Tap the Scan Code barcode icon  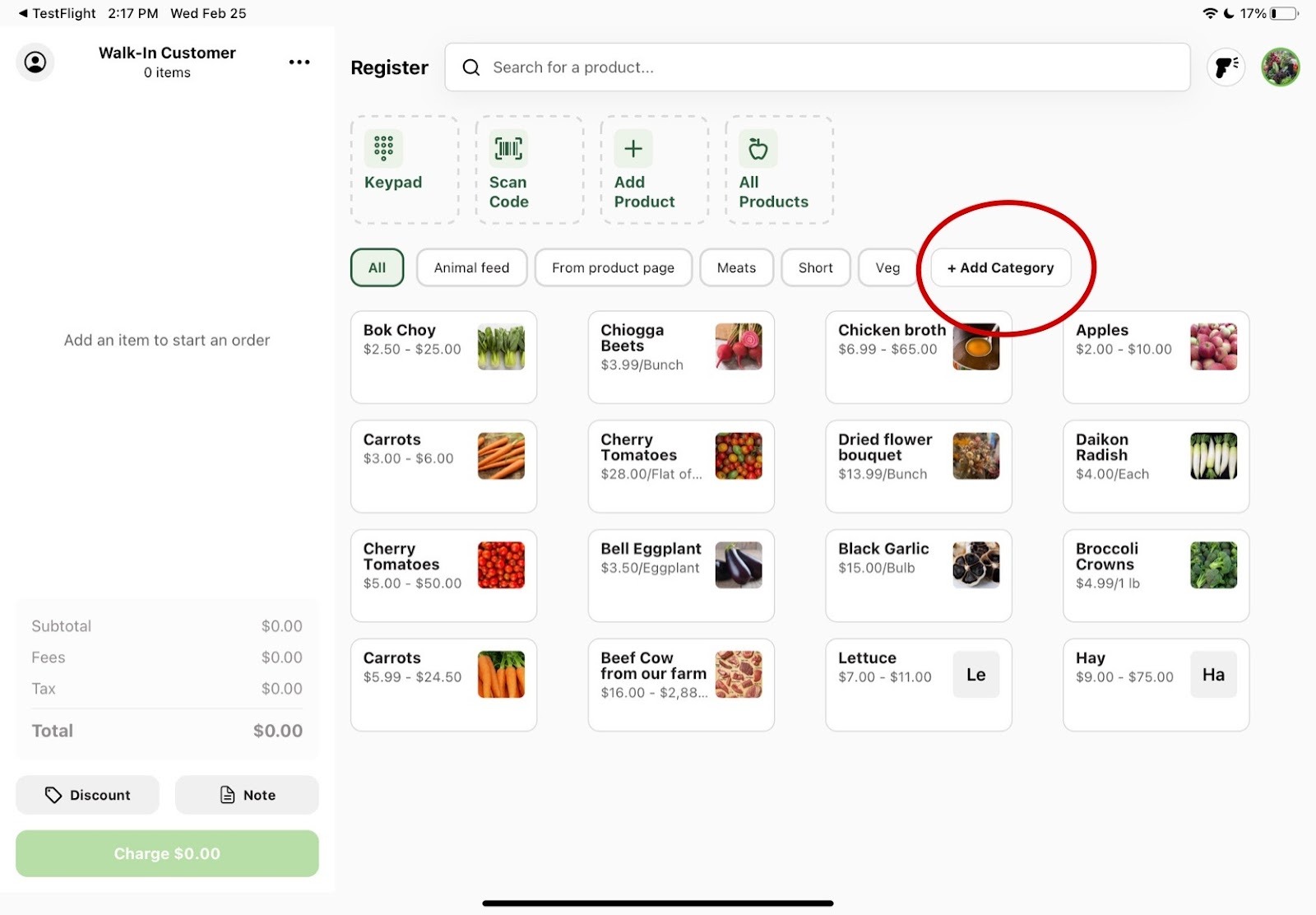(508, 149)
